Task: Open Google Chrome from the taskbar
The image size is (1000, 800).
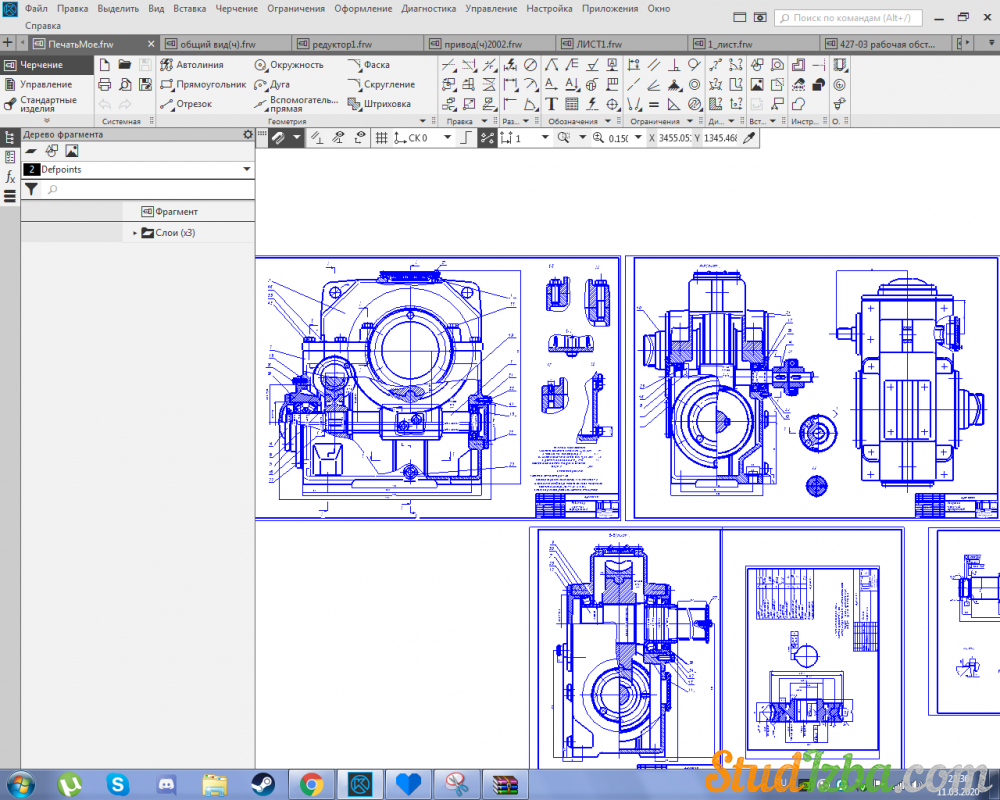Action: coord(311,783)
